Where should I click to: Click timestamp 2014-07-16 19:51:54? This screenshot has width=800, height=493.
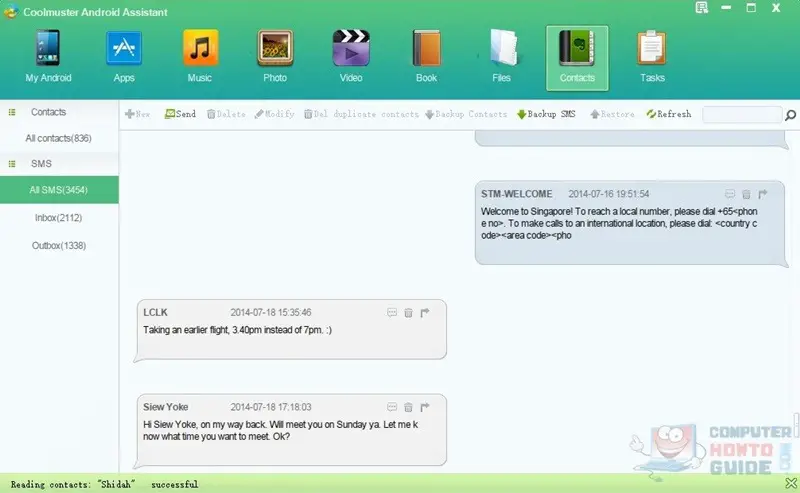click(609, 194)
